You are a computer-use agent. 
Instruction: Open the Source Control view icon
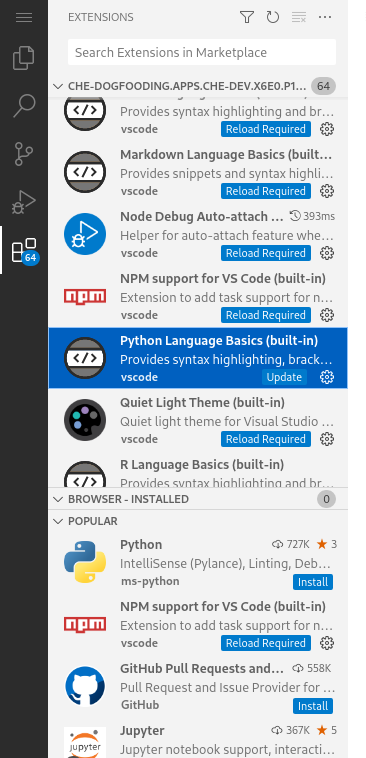tap(24, 154)
